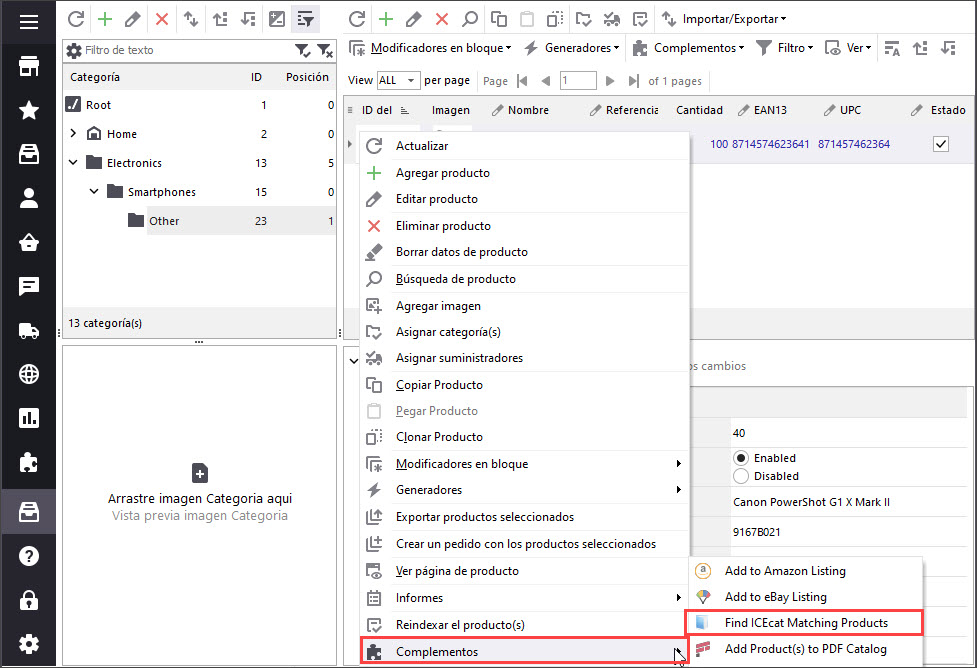
Task: Open shipping truck icon in sidebar
Action: pyautogui.click(x=29, y=330)
